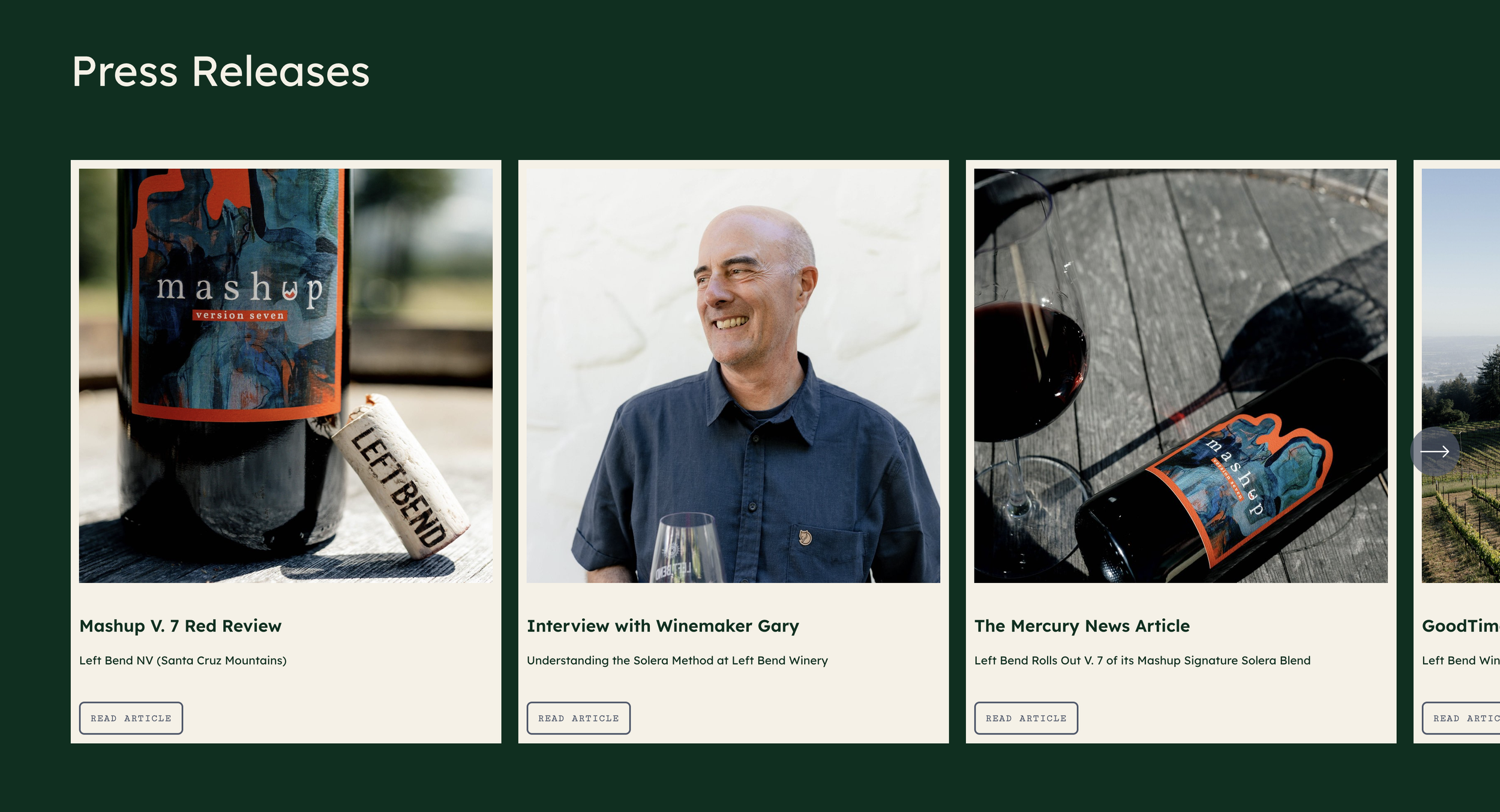1500x812 pixels.
Task: Click the Mashup V. 7 Red Review title
Action: click(180, 626)
